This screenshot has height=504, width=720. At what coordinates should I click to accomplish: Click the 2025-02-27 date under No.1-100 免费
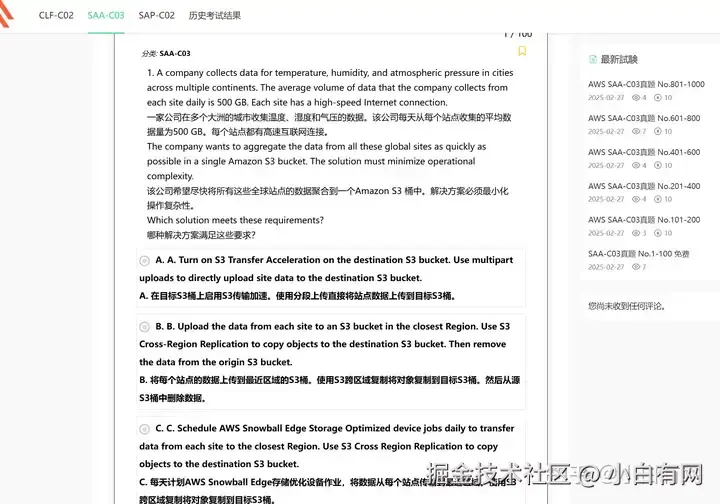coord(606,268)
